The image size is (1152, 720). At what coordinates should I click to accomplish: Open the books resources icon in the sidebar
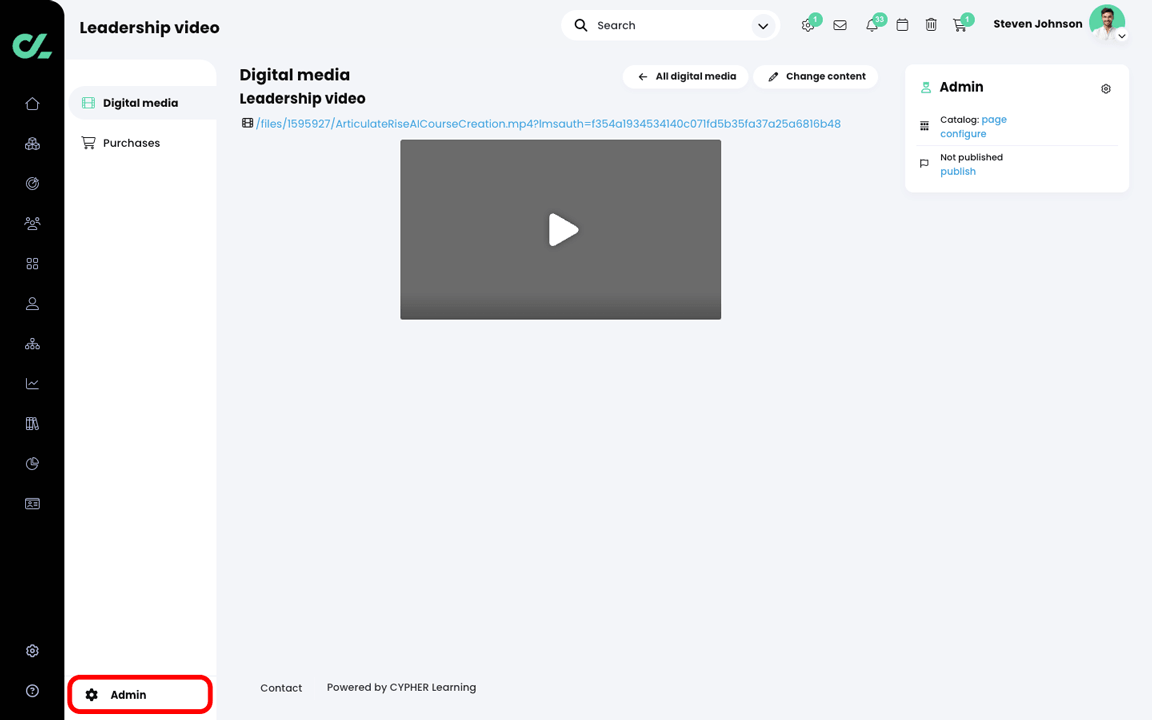(x=32, y=423)
